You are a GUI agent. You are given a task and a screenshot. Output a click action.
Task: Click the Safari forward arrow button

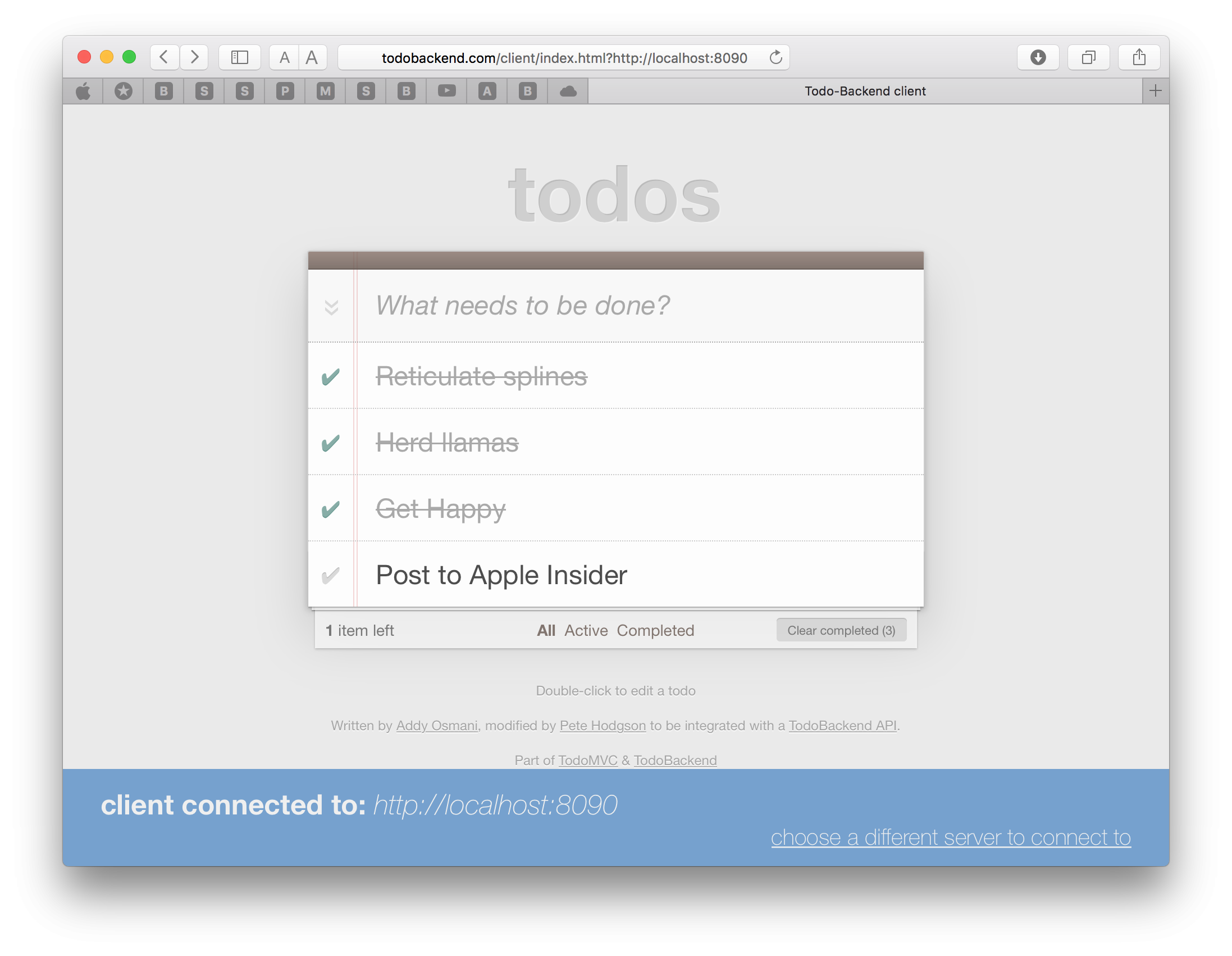tap(195, 57)
